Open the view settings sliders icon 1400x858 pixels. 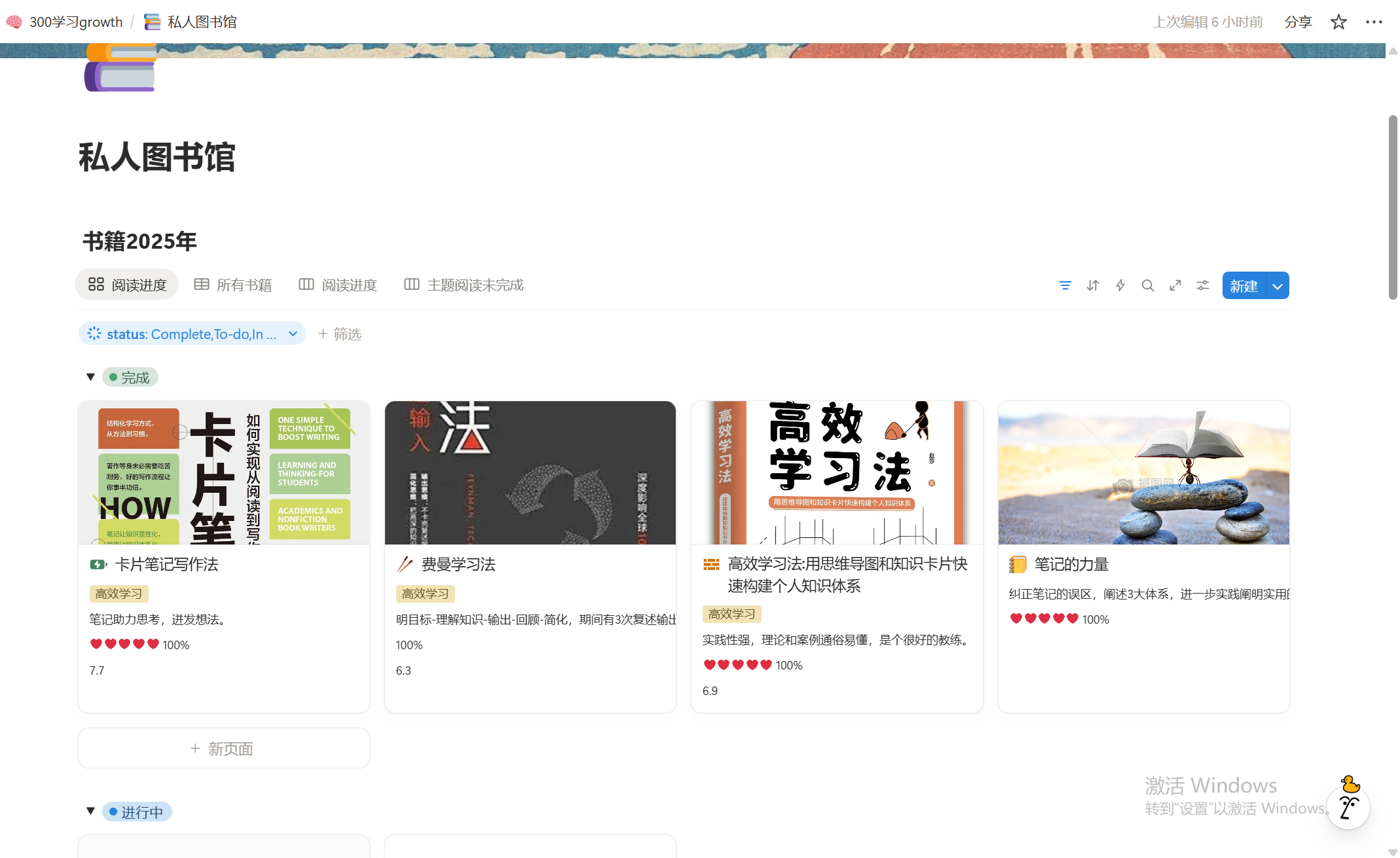[x=1202, y=285]
